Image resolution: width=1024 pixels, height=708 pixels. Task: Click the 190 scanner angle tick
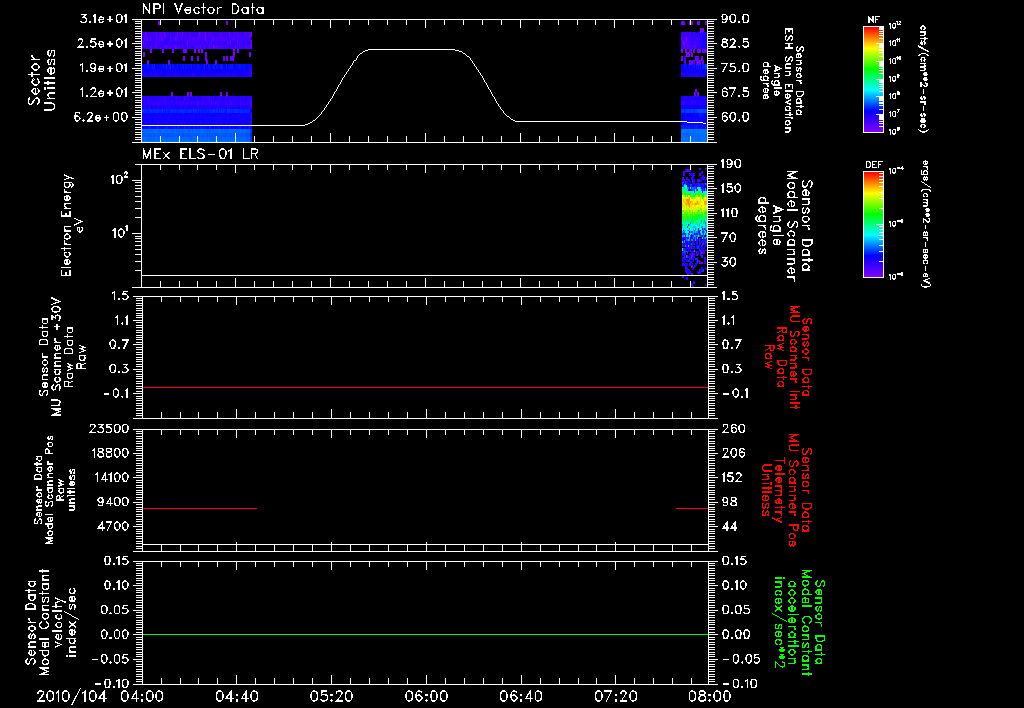click(731, 164)
